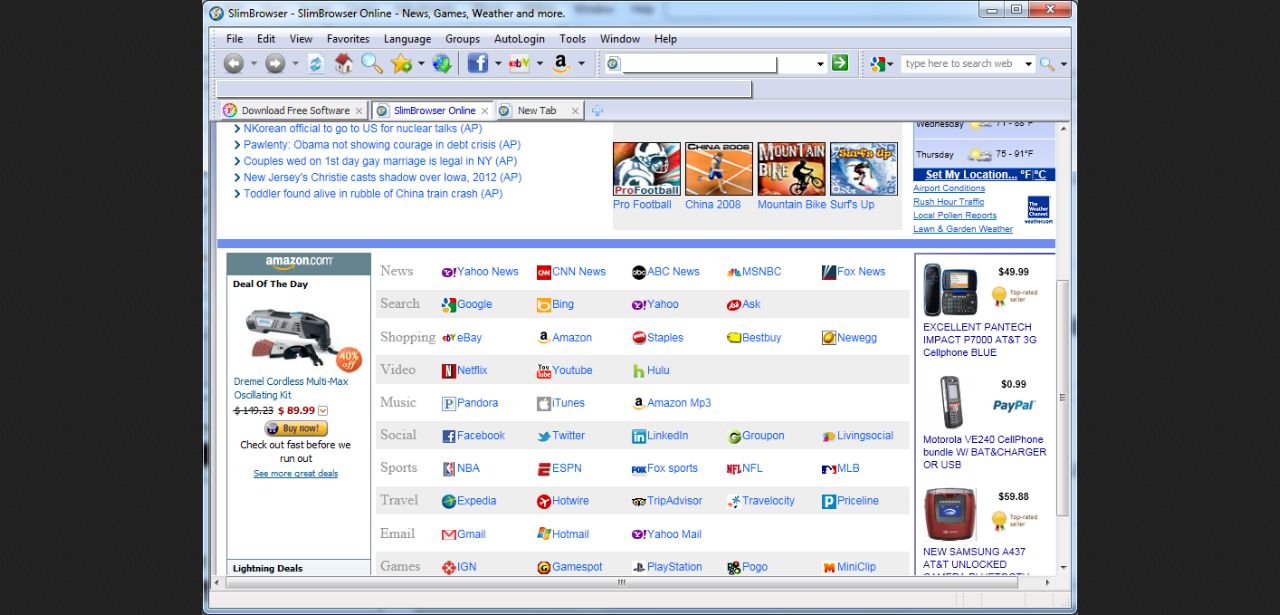The image size is (1280, 615).
Task: Click the Amazon toolbar icon
Action: (x=560, y=64)
